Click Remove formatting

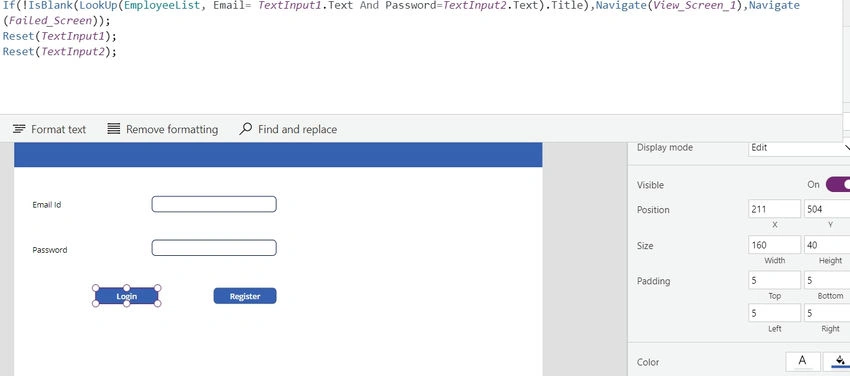(x=163, y=129)
